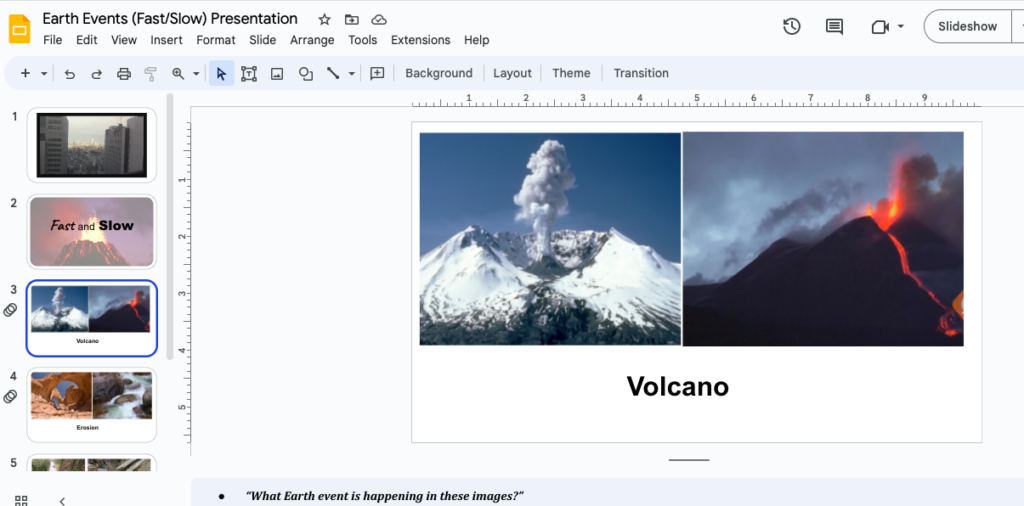Collapse the filmstrip panel with chevron
This screenshot has height=506, width=1024.
pyautogui.click(x=62, y=500)
